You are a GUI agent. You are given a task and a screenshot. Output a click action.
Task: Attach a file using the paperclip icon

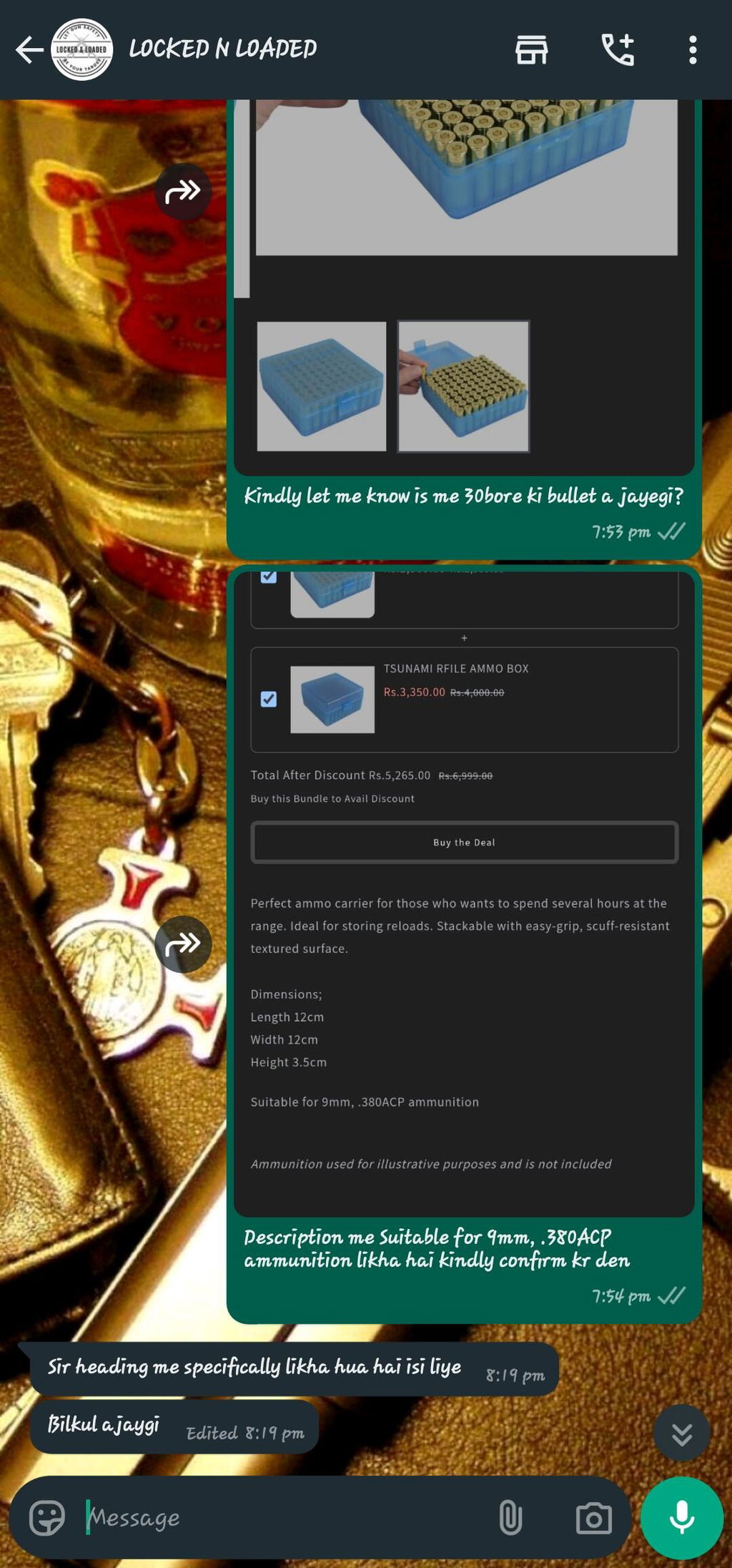tap(510, 1517)
